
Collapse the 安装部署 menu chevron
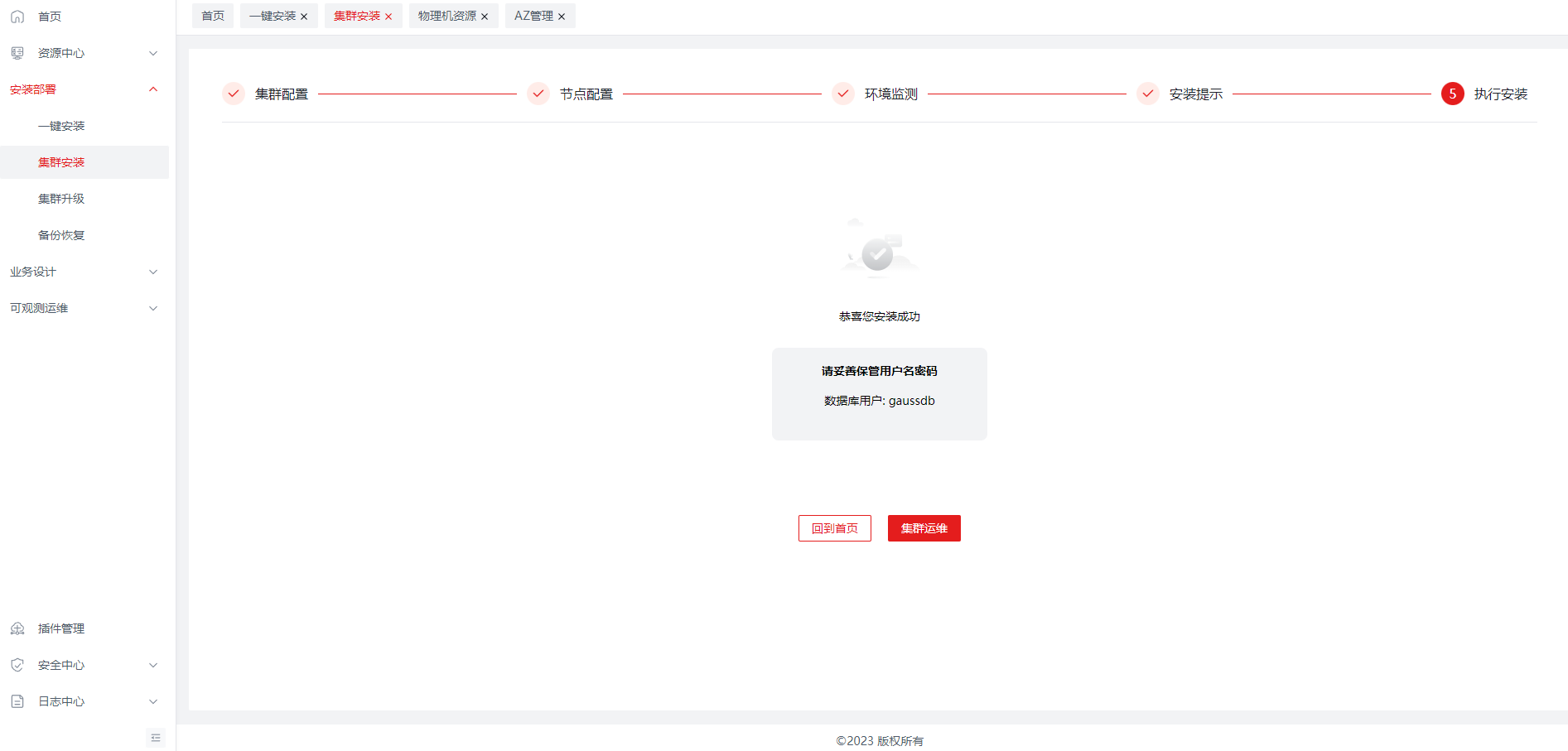tap(153, 89)
